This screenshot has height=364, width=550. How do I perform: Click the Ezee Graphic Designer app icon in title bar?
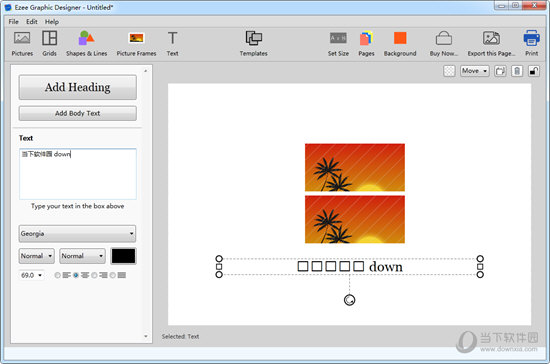pos(8,7)
